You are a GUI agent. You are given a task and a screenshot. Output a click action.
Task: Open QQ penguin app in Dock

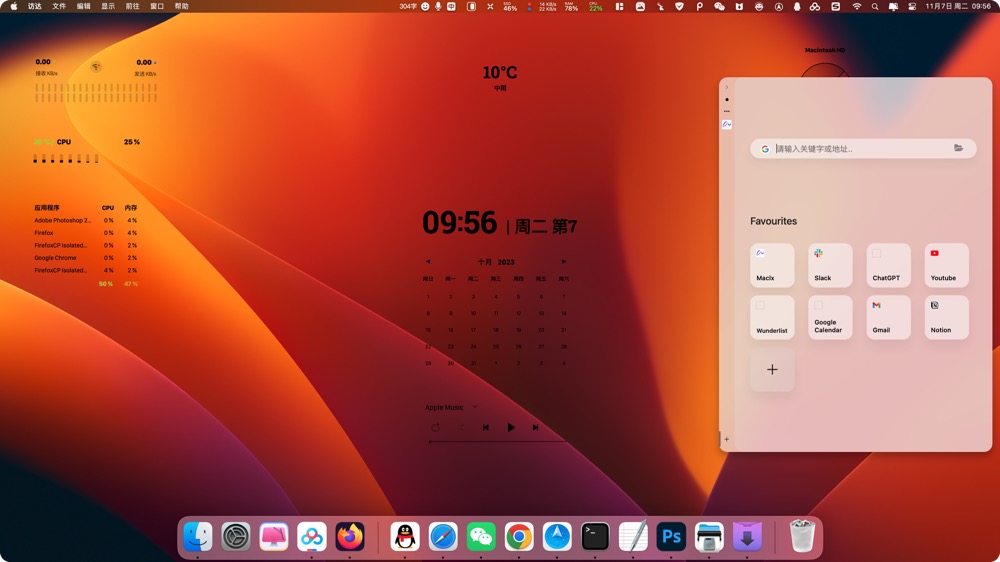[x=405, y=536]
